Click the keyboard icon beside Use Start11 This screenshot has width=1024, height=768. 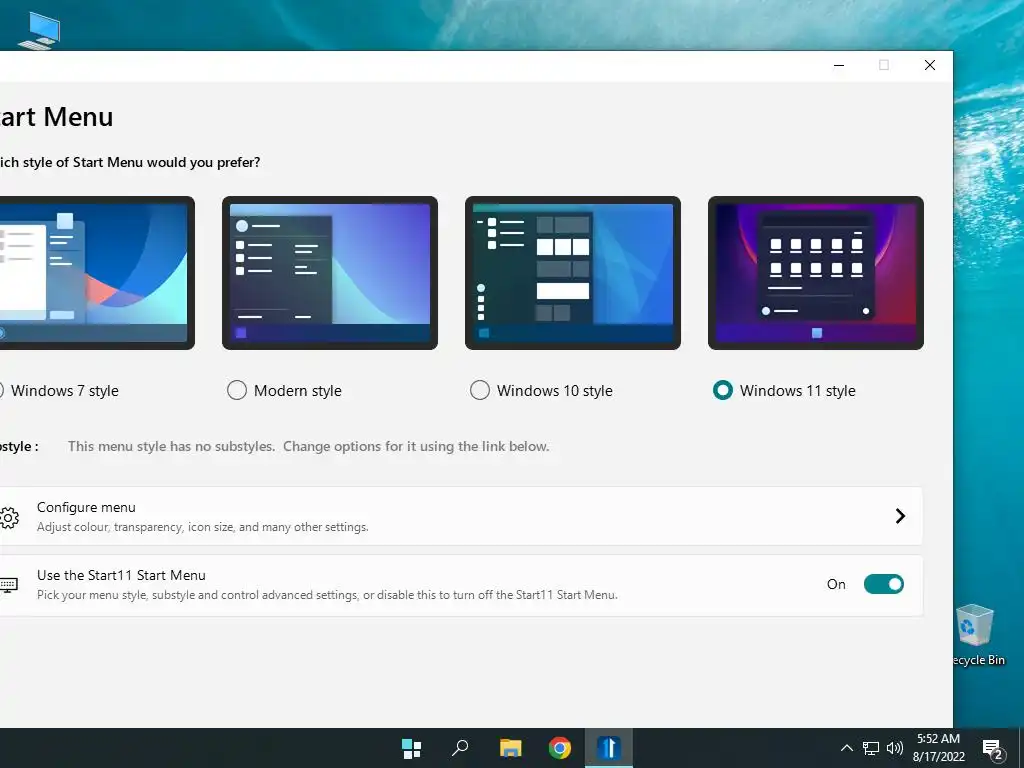(8, 584)
